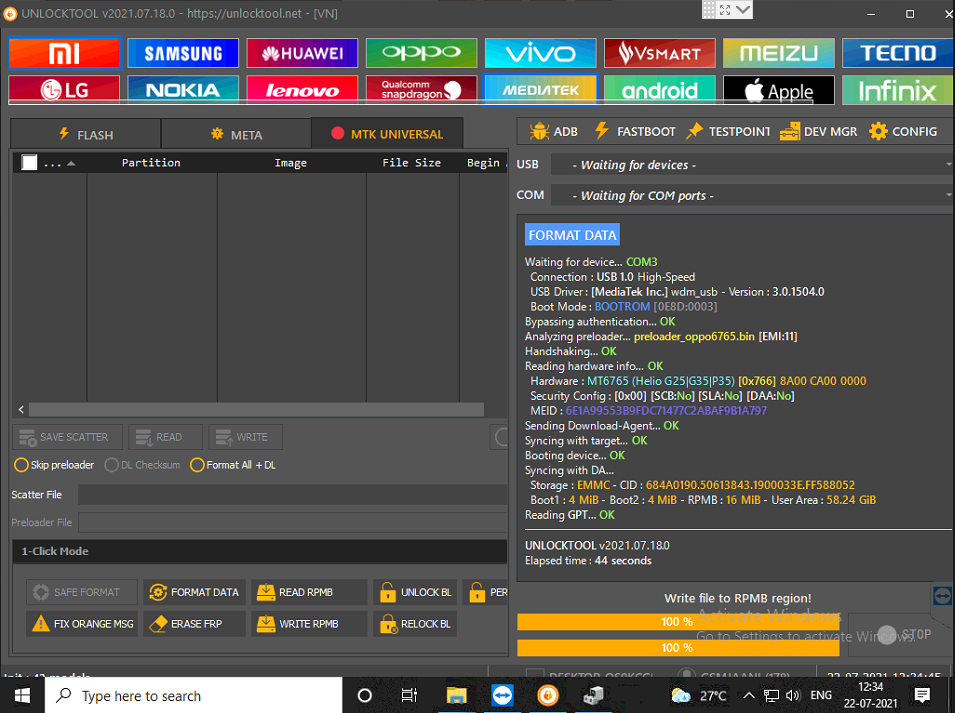The image size is (955, 713).
Task: Open the FASTBOOT panel
Action: 635,132
